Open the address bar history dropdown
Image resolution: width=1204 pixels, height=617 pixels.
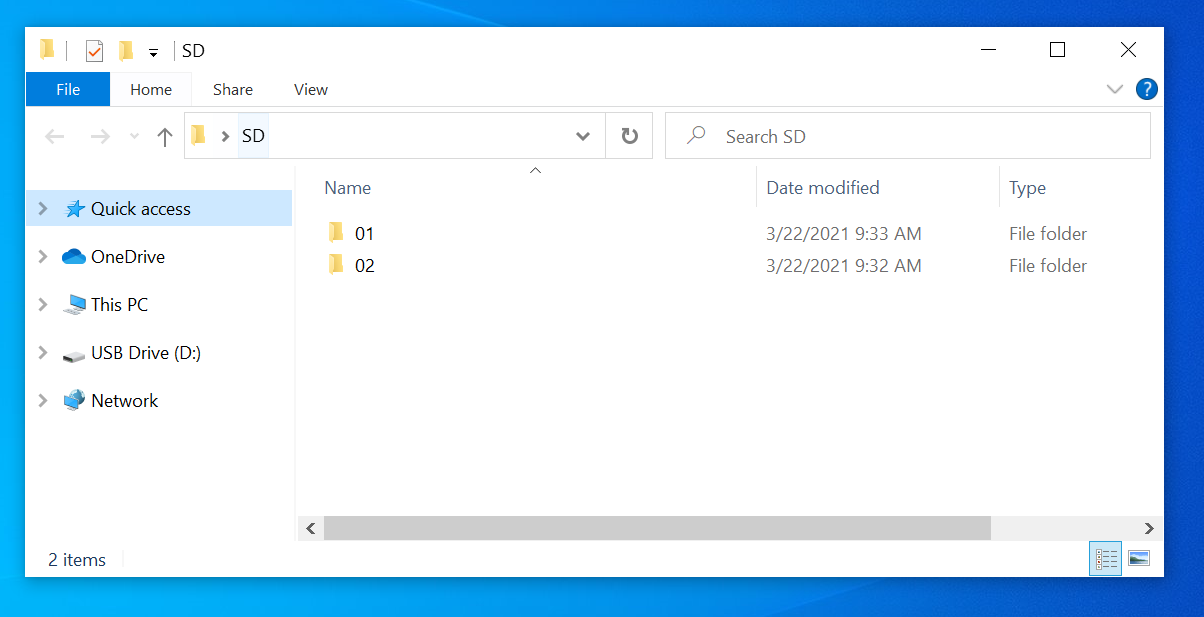coord(583,136)
